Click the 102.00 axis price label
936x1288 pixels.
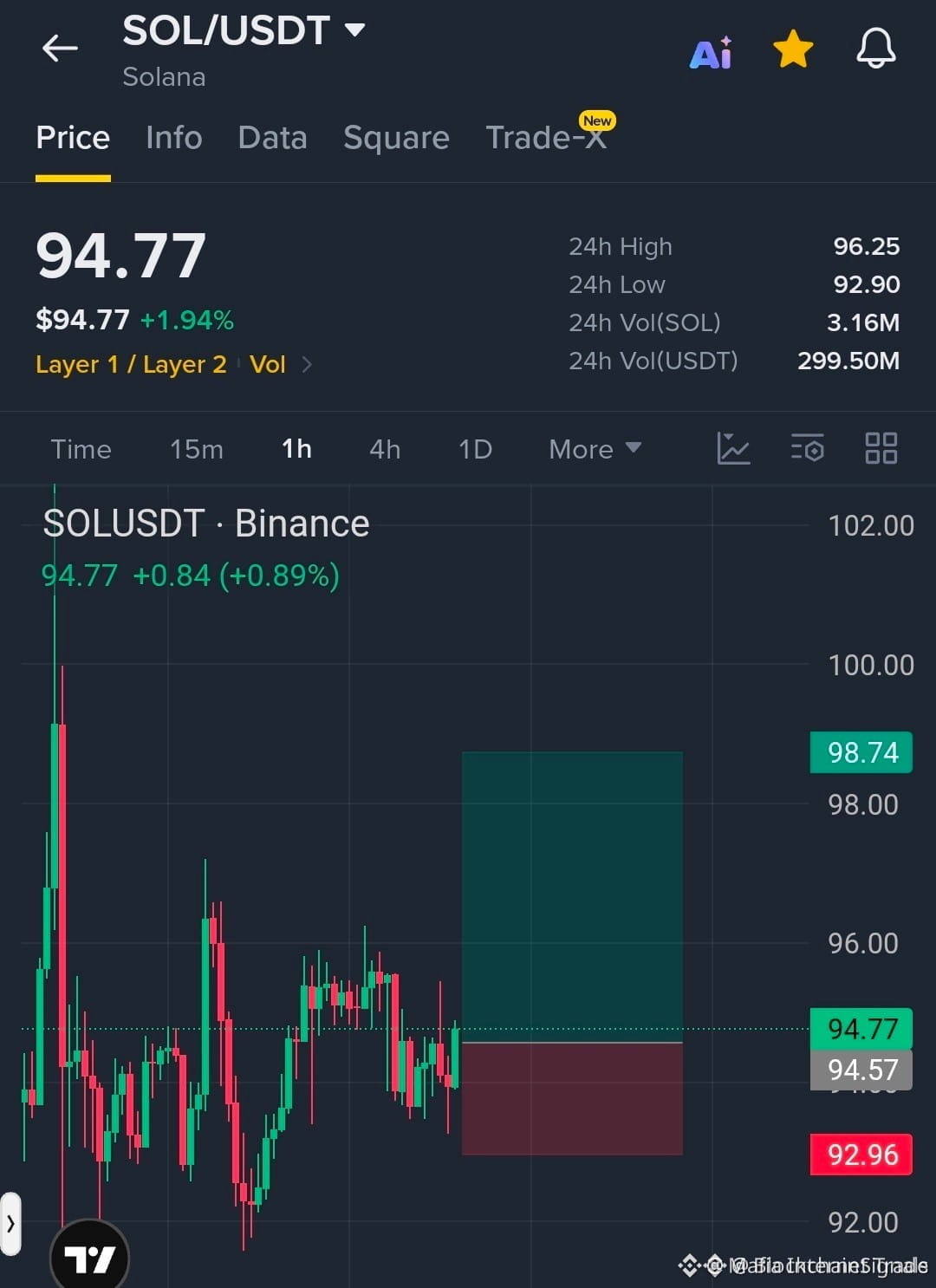tap(870, 525)
